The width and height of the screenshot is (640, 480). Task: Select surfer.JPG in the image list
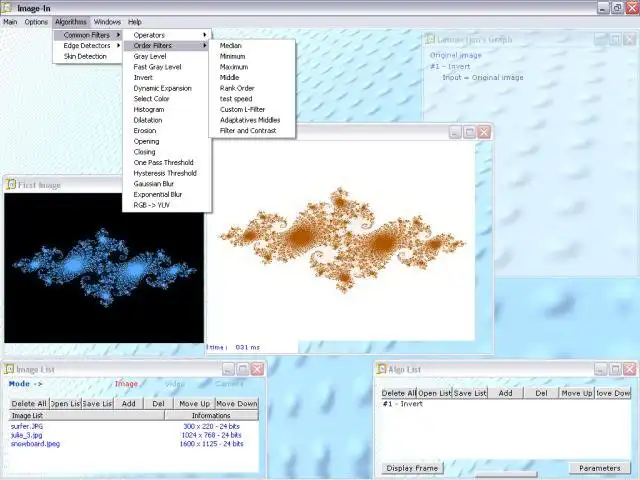coord(27,426)
